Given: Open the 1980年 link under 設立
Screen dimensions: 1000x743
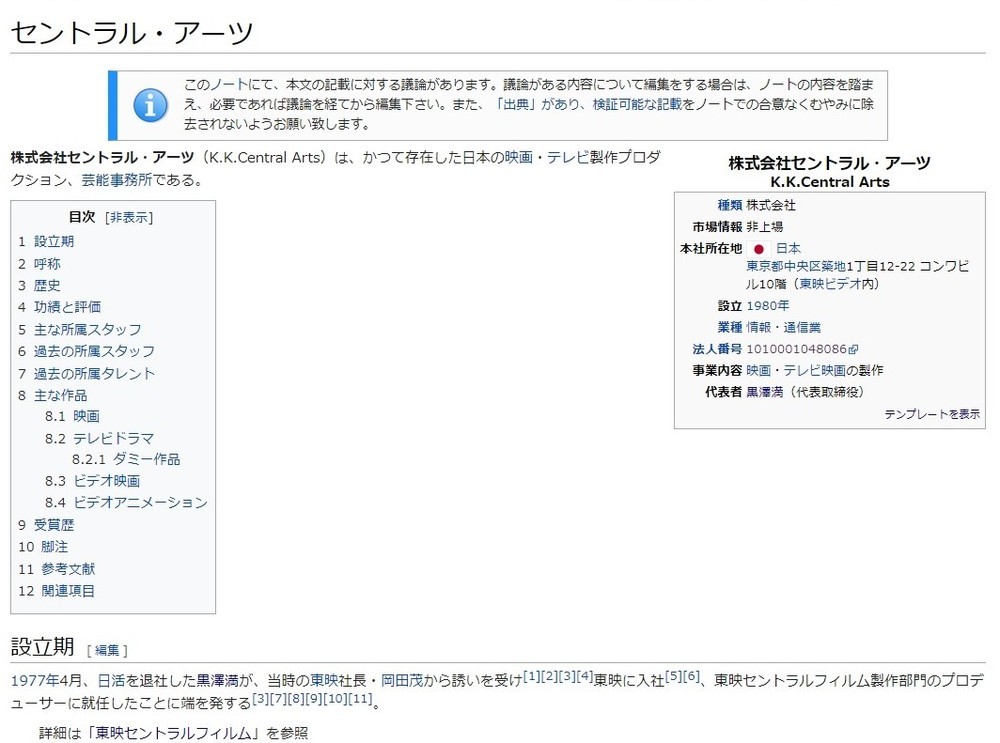Looking at the screenshot, I should point(768,306).
